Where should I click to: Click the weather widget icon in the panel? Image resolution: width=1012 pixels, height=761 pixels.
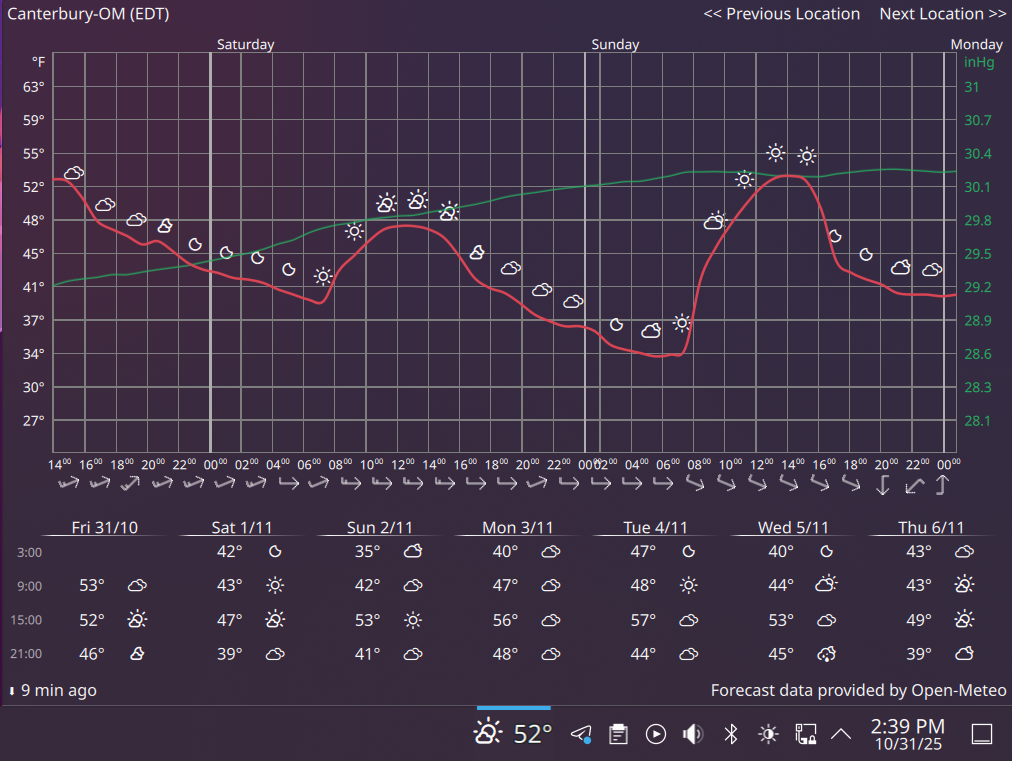click(x=488, y=733)
